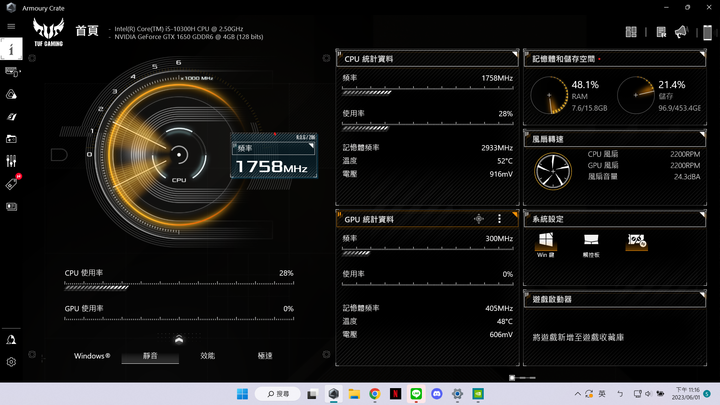Select the Windows® operating mode
Screen dimensions: 720x405
click(92, 356)
